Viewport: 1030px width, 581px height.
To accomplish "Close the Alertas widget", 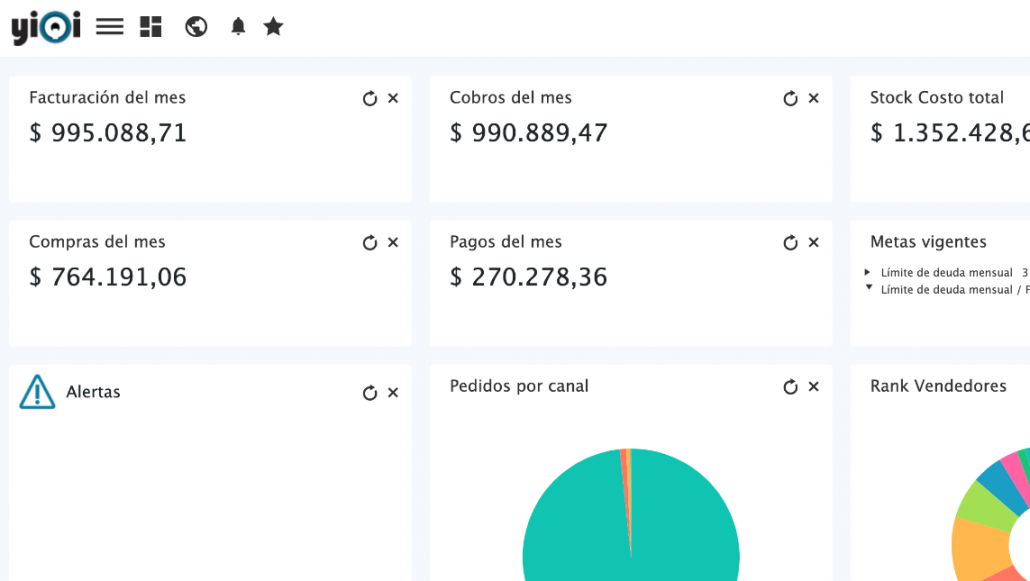I will point(393,392).
